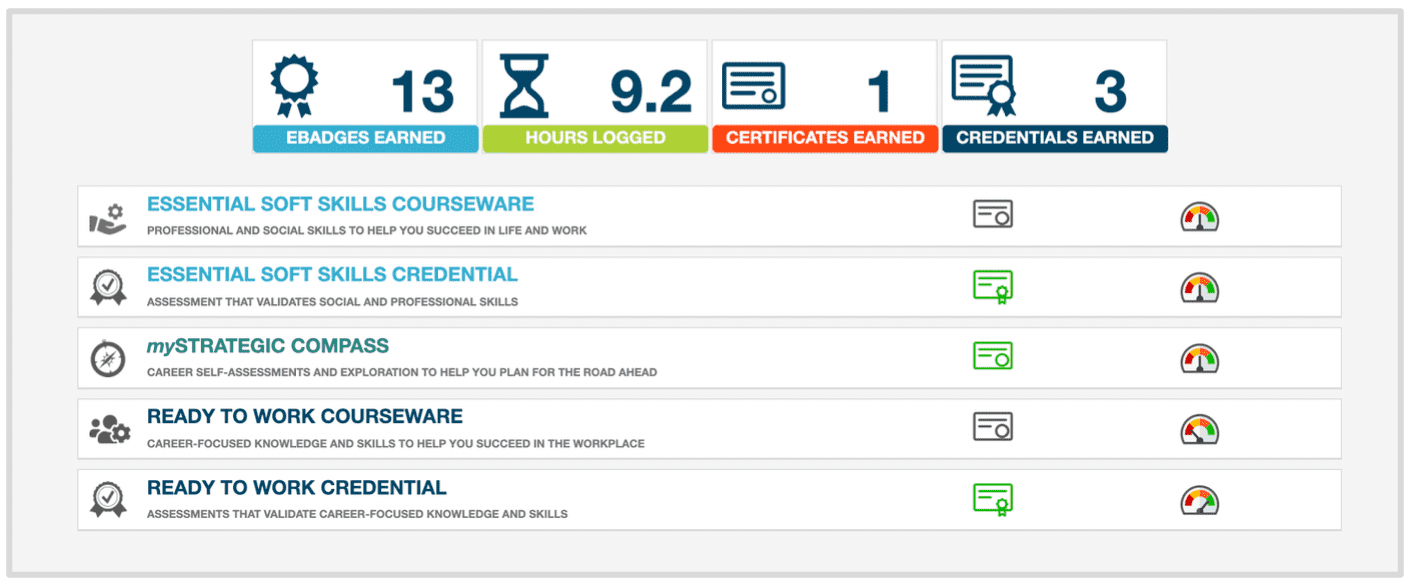Image resolution: width=1414 pixels, height=582 pixels.
Task: Click the gauge icon for Essential Soft Skills Courseware
Action: [1199, 217]
